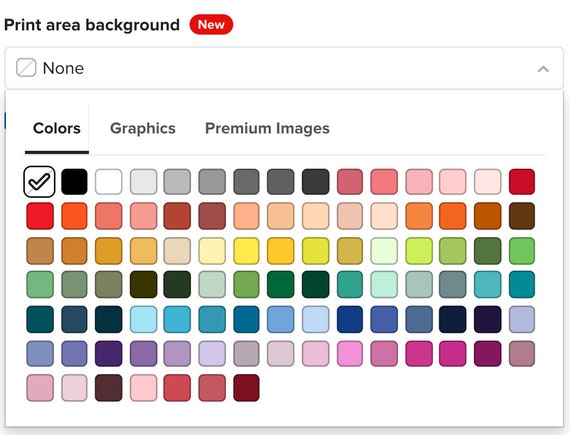The width and height of the screenshot is (570, 435).
Task: Select the light sky blue swatch
Action: [143, 319]
